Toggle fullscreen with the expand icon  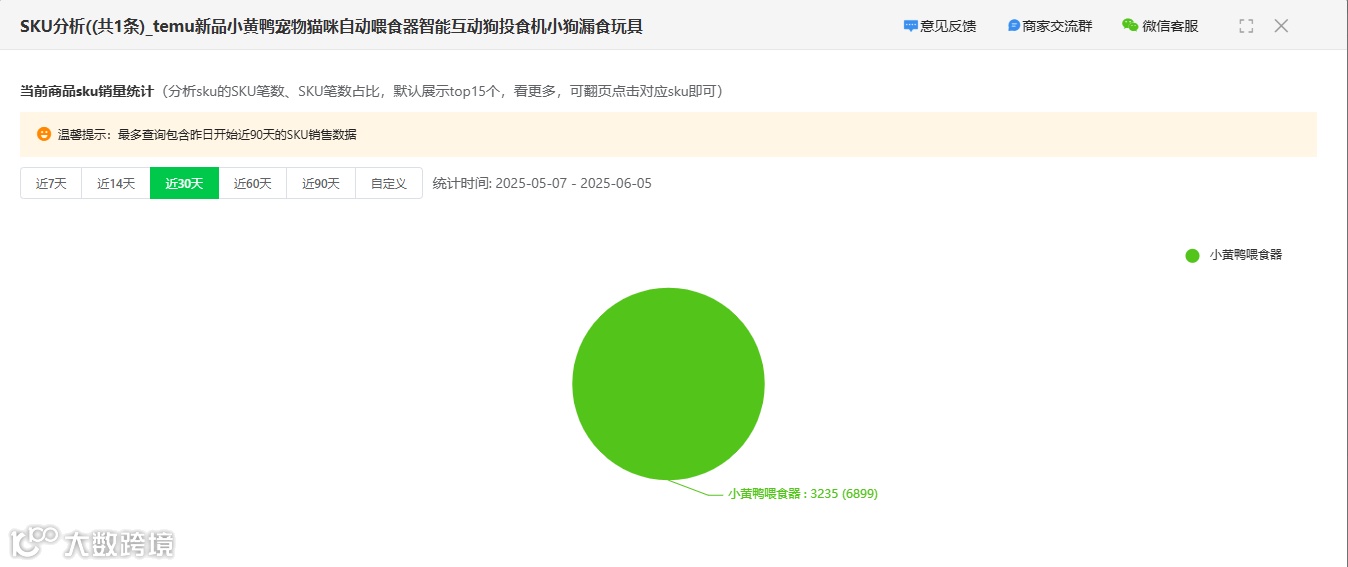click(x=1246, y=26)
